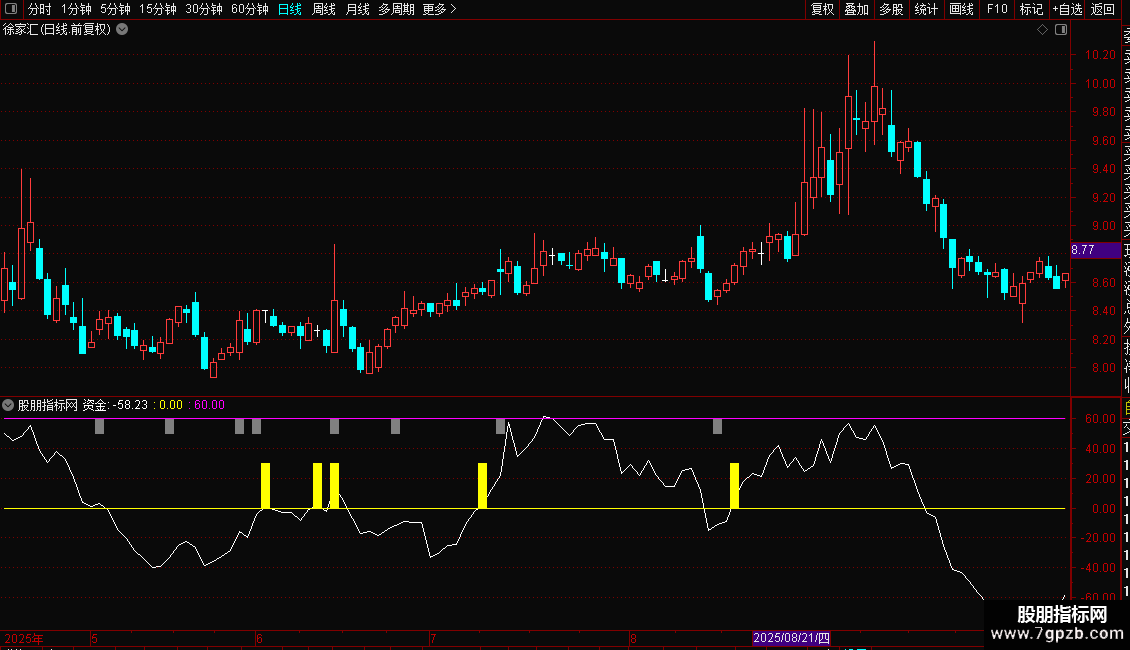Open the 多股 multi-stock view
The width and height of the screenshot is (1130, 650).
pos(891,9)
